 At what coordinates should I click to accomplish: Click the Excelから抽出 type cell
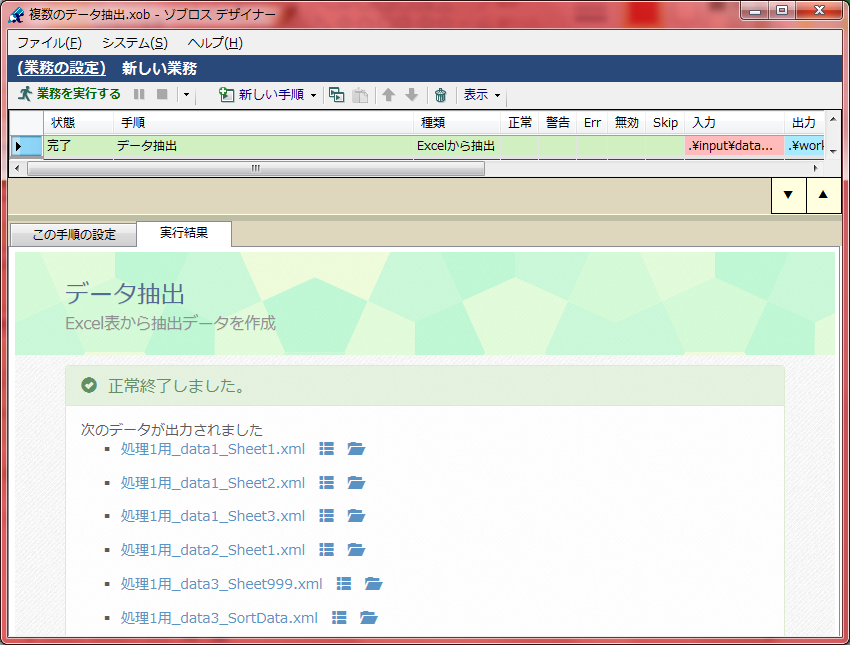(x=456, y=146)
